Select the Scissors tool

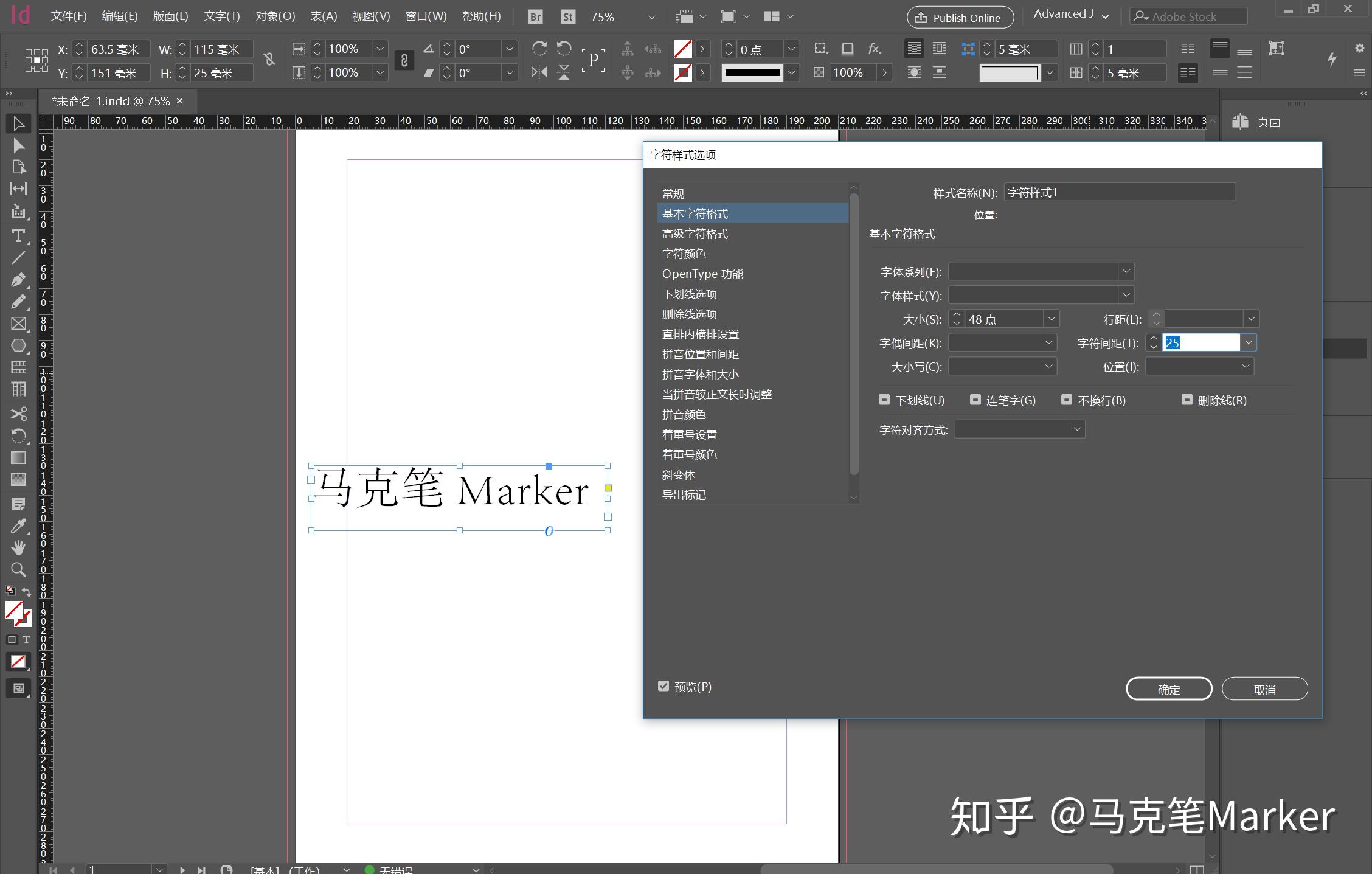click(x=18, y=414)
